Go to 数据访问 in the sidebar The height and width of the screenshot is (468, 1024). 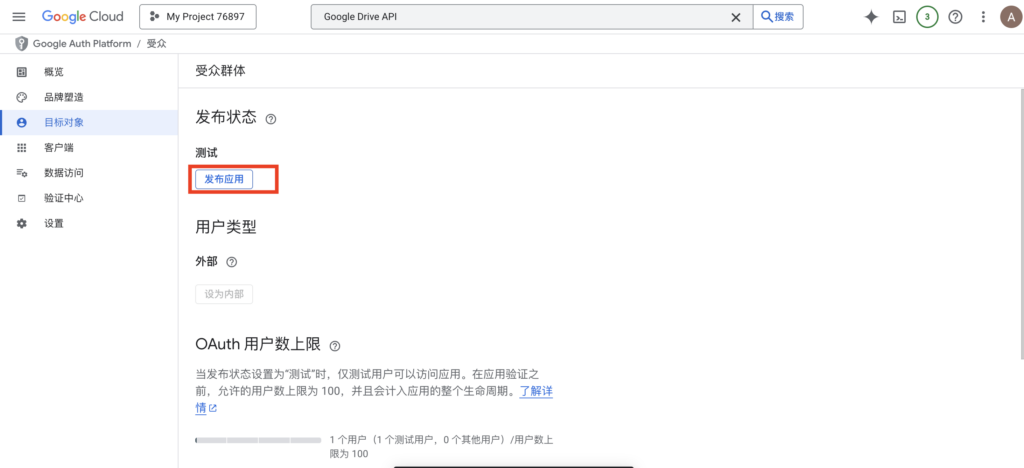click(63, 173)
